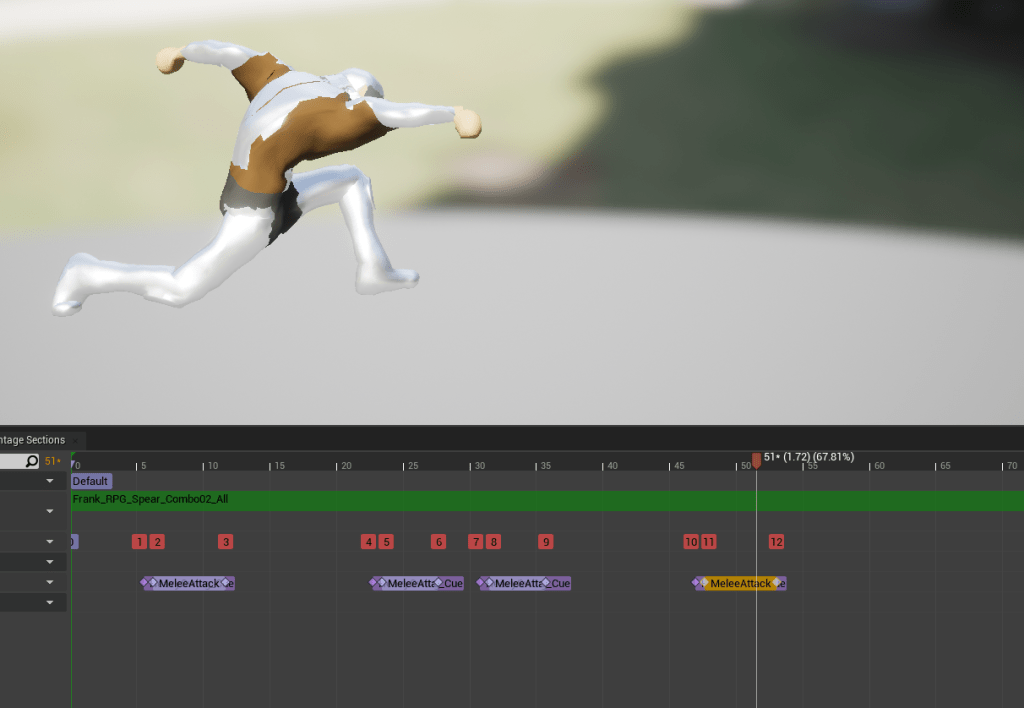
Task: Click red marker 12 after the playhead
Action: click(776, 542)
